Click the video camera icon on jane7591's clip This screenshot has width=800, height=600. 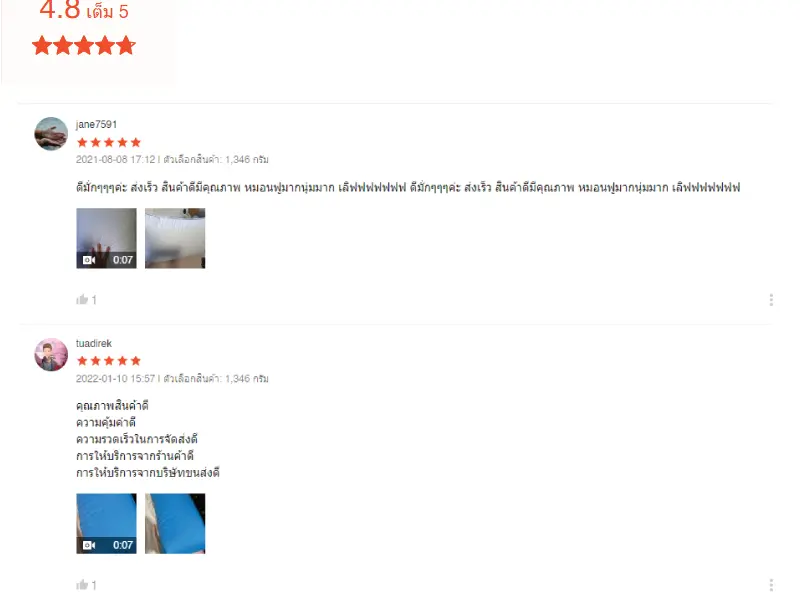pyautogui.click(x=89, y=260)
